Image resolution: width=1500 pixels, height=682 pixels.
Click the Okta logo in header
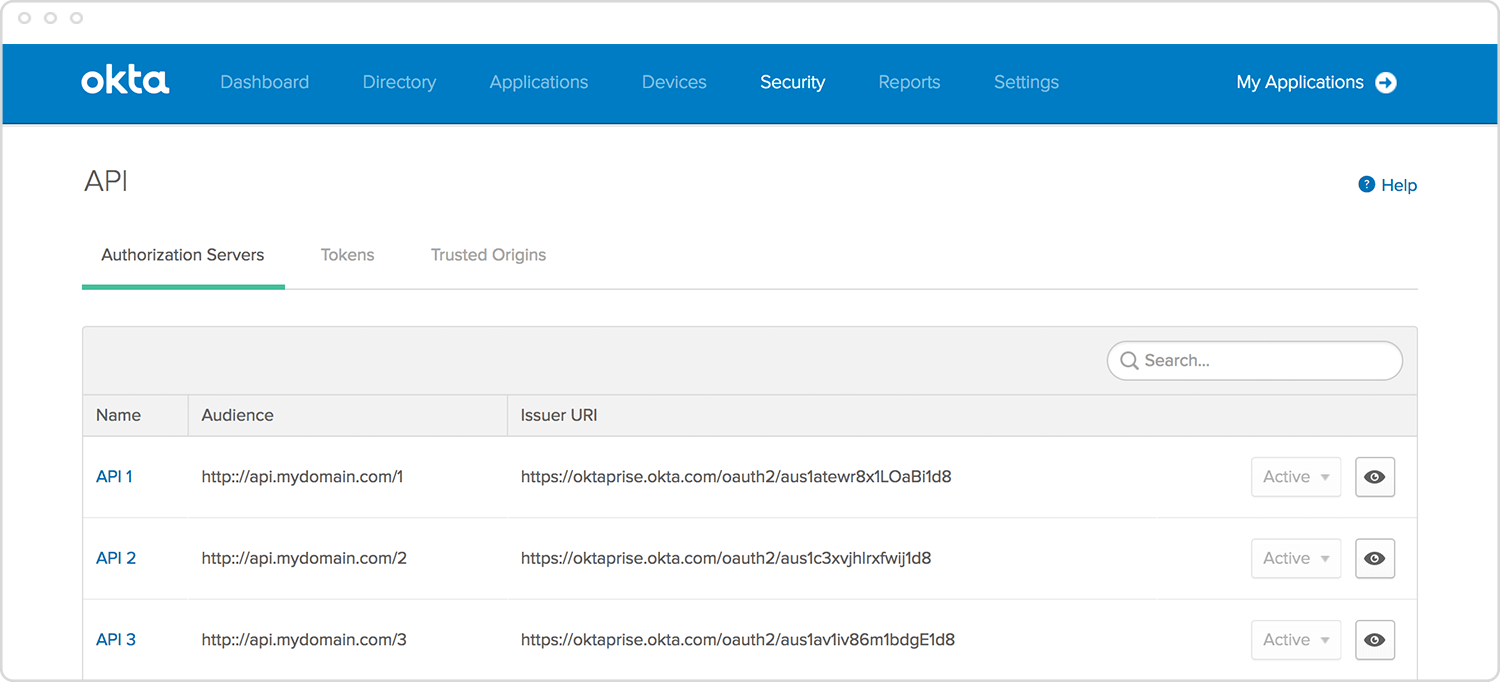pyautogui.click(x=125, y=81)
